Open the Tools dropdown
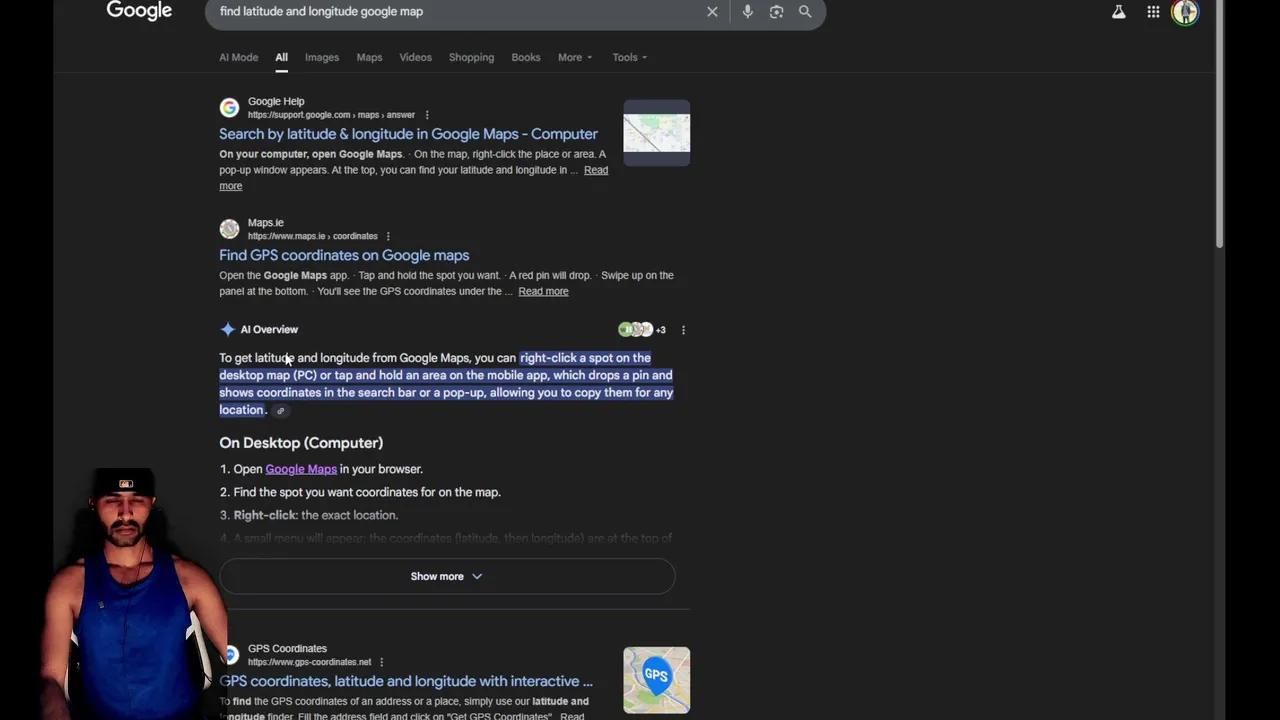Image resolution: width=1280 pixels, height=720 pixels. 630,57
